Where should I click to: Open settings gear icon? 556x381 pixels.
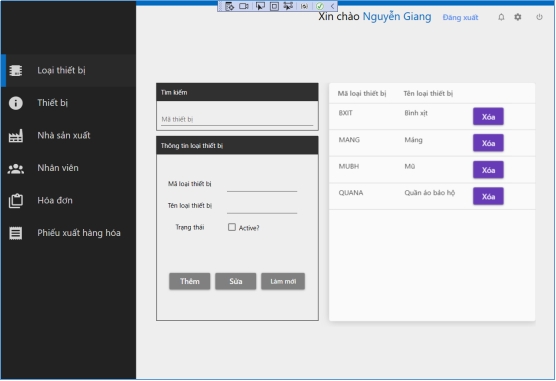518,17
